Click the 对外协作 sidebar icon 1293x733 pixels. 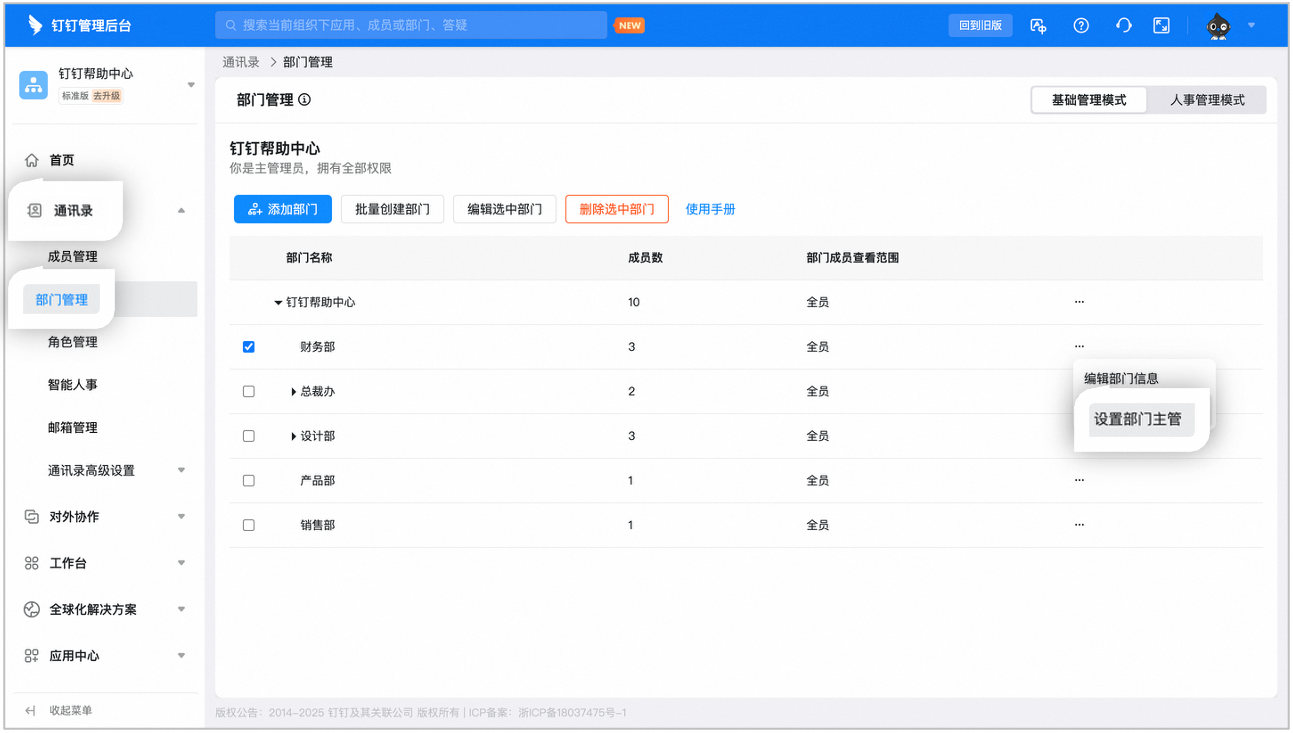pos(32,517)
